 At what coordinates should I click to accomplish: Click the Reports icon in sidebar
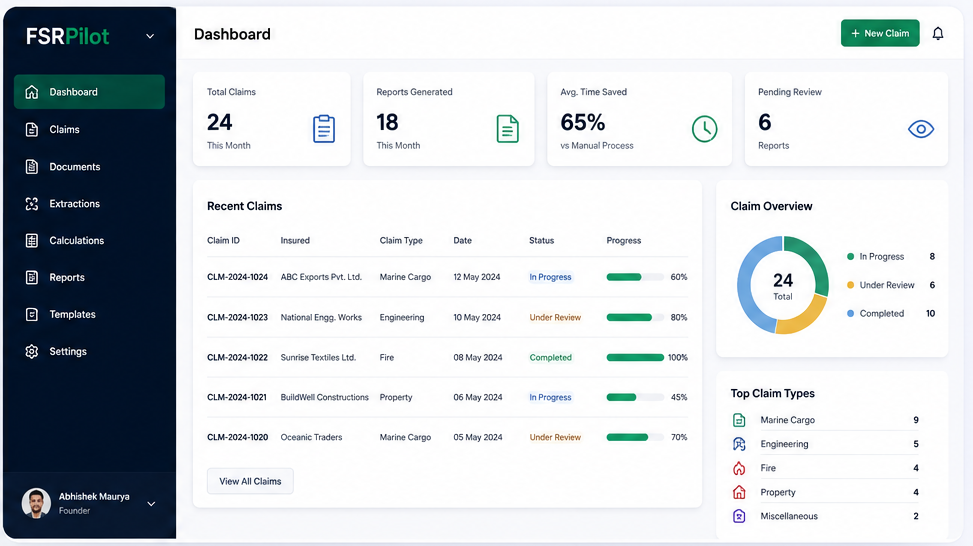(x=32, y=277)
